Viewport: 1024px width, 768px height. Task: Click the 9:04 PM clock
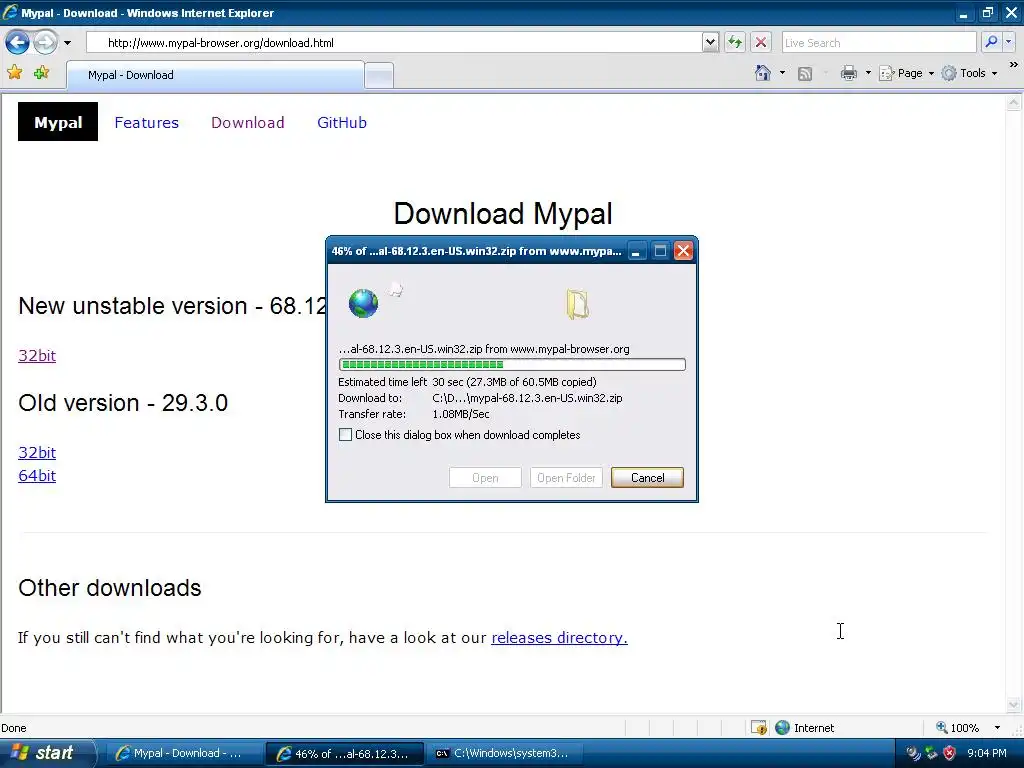(x=987, y=753)
